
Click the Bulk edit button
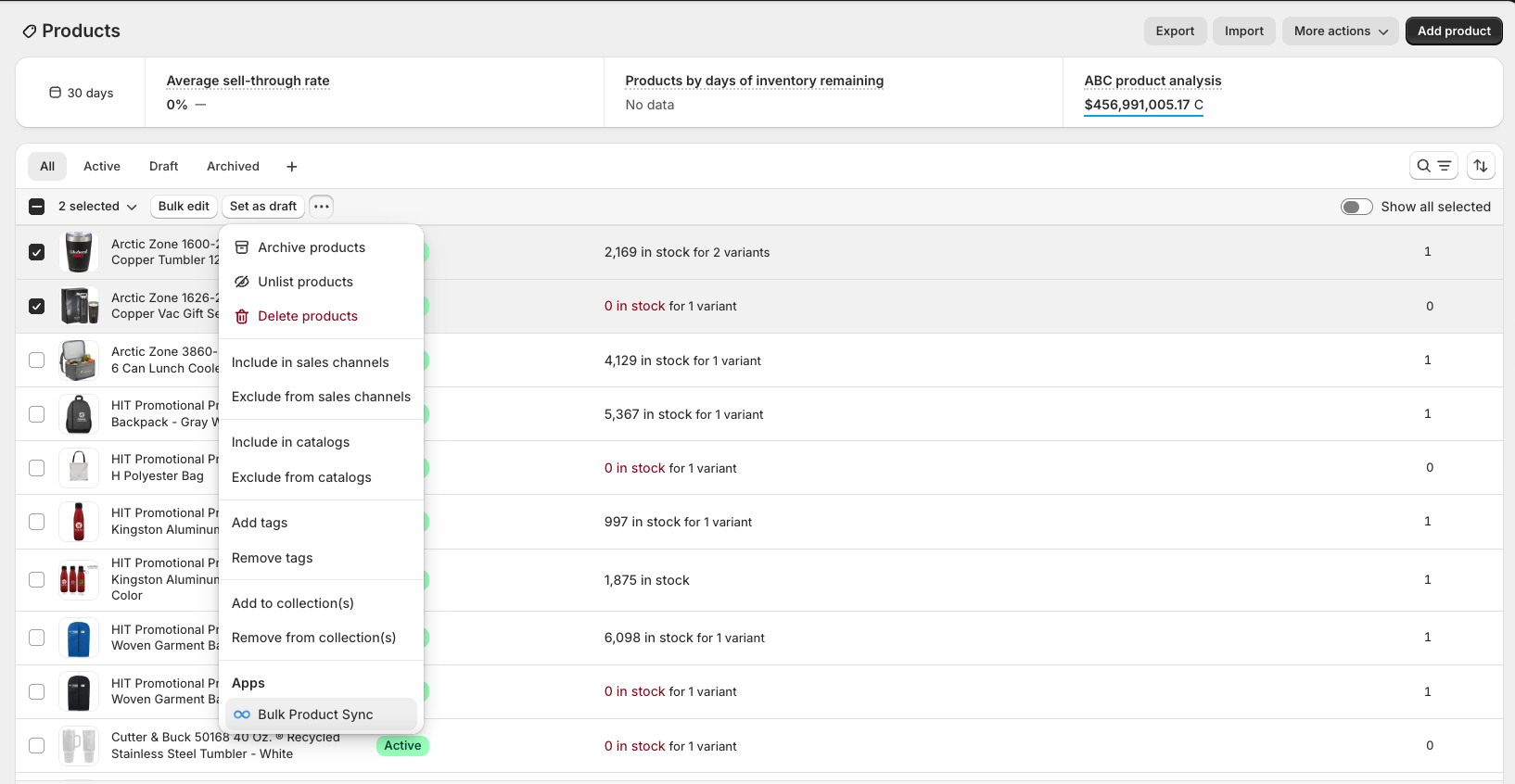184,207
